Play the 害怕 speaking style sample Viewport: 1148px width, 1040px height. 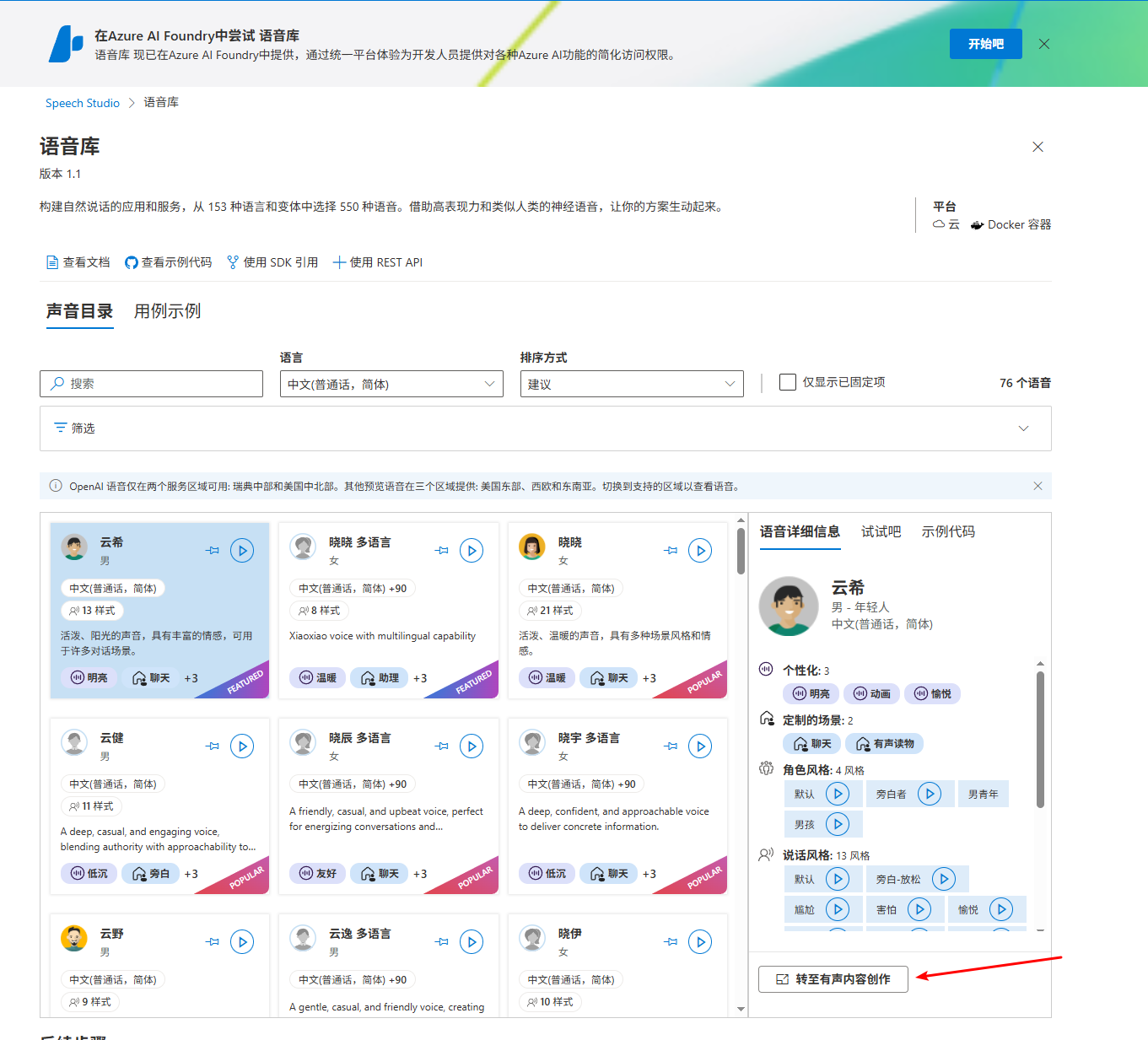coord(919,909)
